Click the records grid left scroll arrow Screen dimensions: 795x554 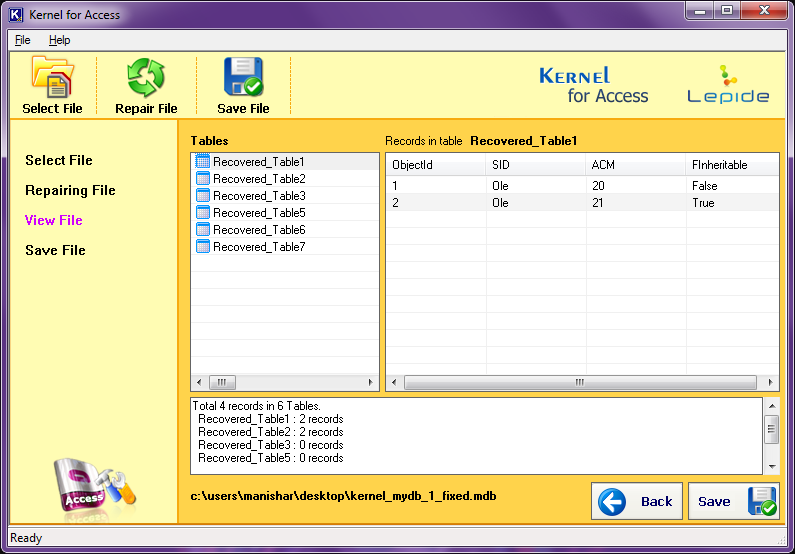click(394, 382)
